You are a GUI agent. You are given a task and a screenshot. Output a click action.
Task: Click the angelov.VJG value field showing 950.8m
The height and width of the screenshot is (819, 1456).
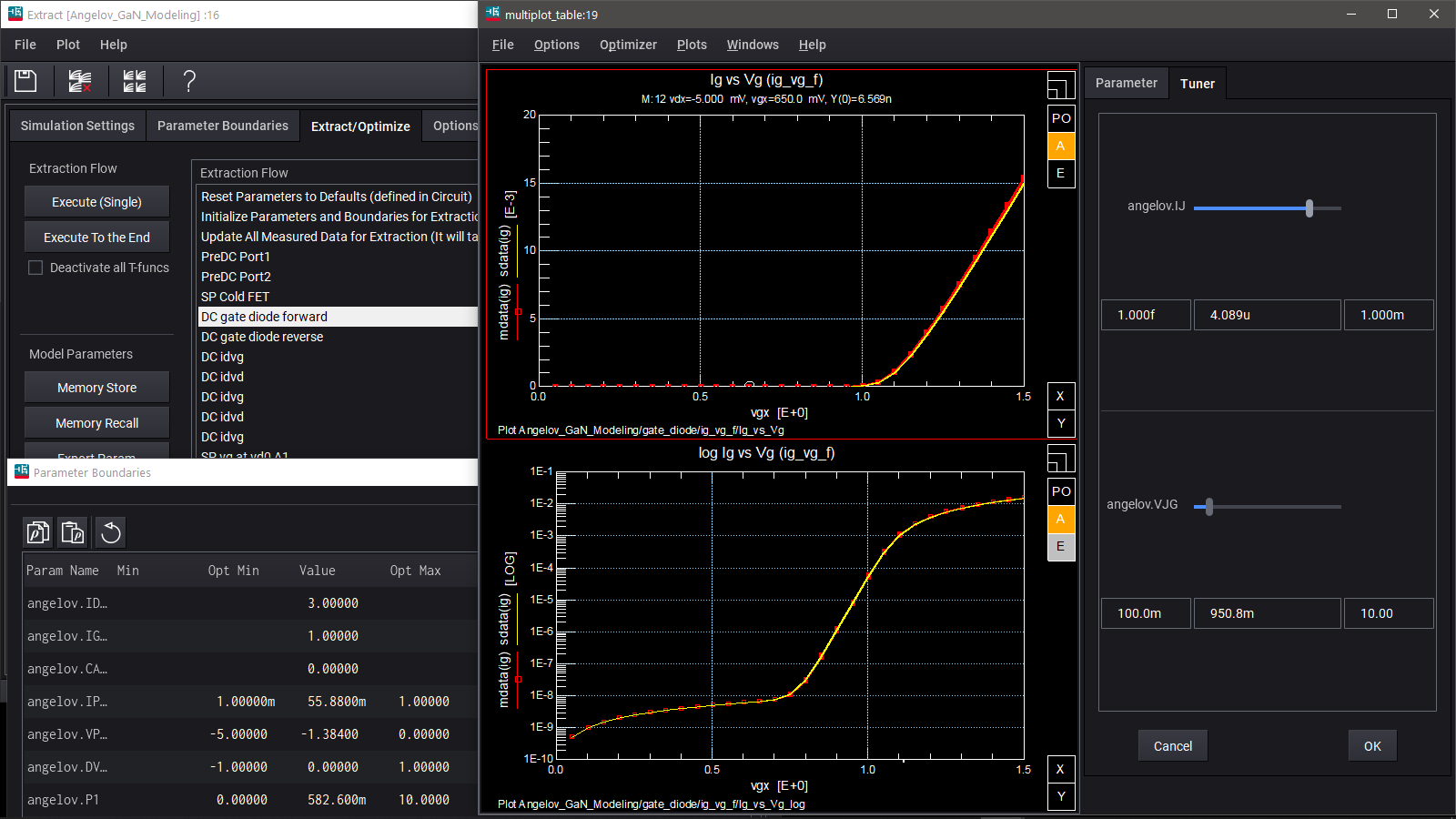coord(1267,613)
